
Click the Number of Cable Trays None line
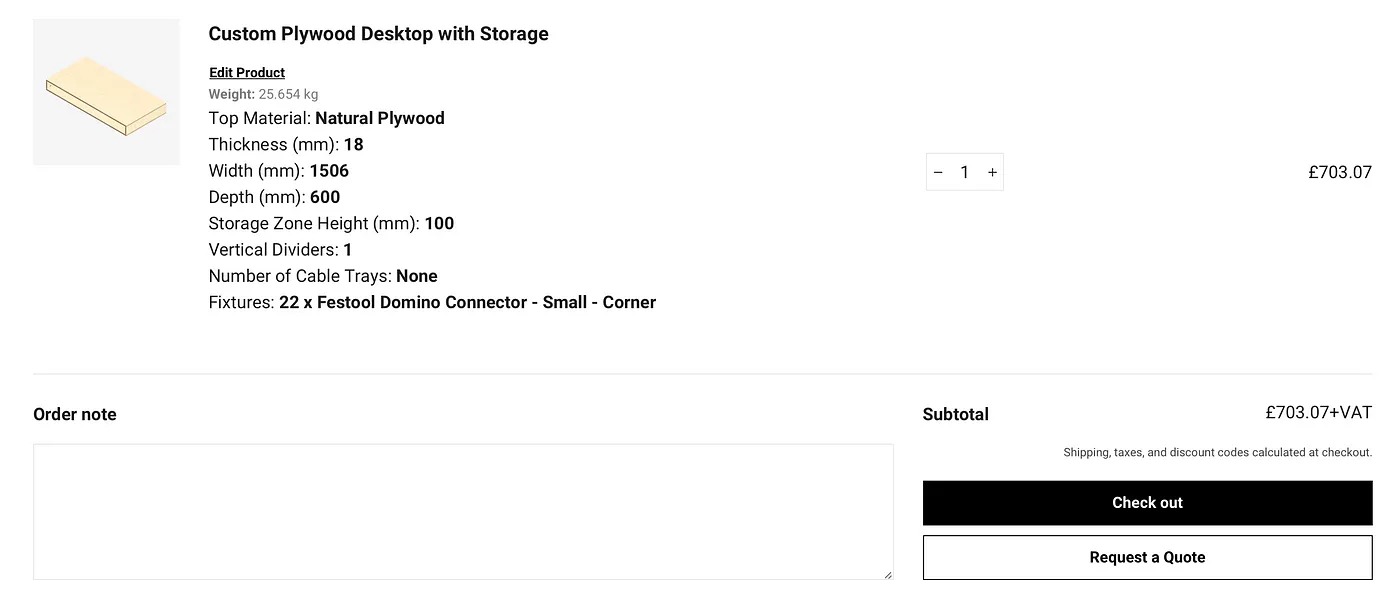[323, 276]
